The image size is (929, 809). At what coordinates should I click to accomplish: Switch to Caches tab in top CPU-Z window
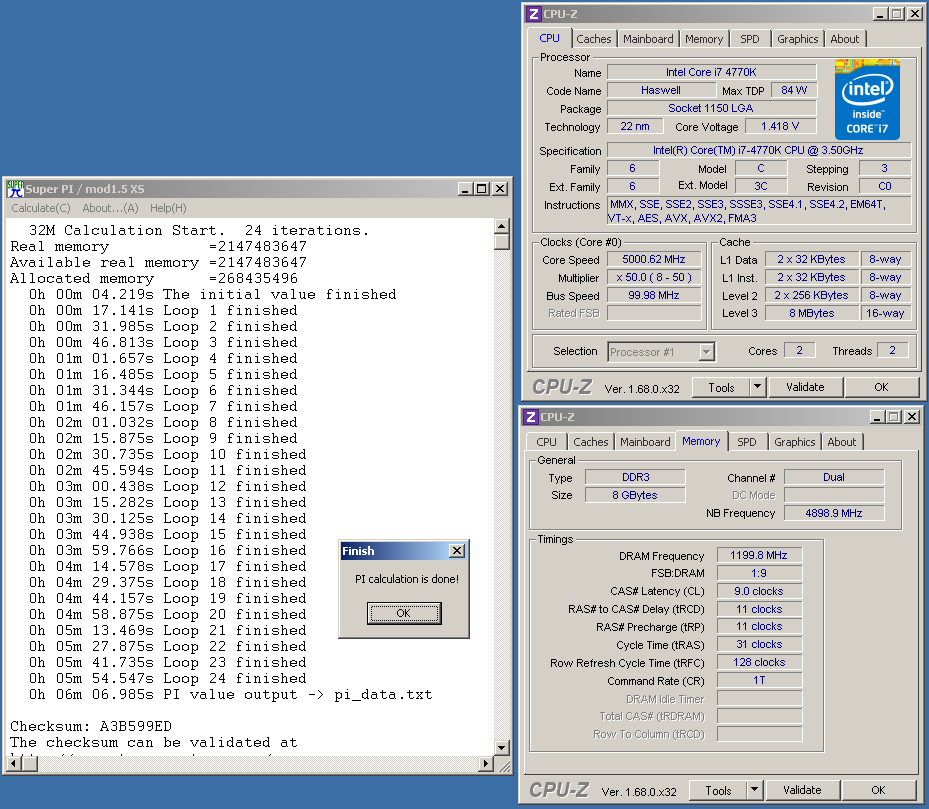click(594, 39)
